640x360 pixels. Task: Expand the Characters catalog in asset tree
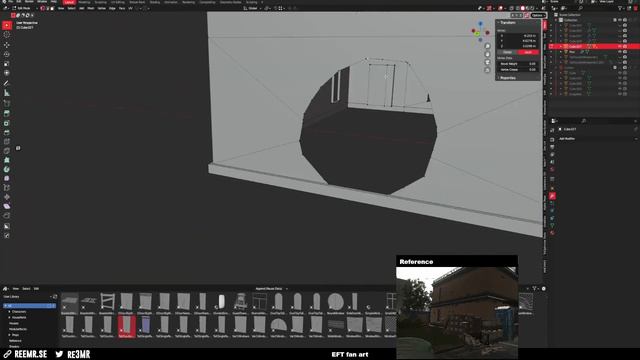click(9, 311)
